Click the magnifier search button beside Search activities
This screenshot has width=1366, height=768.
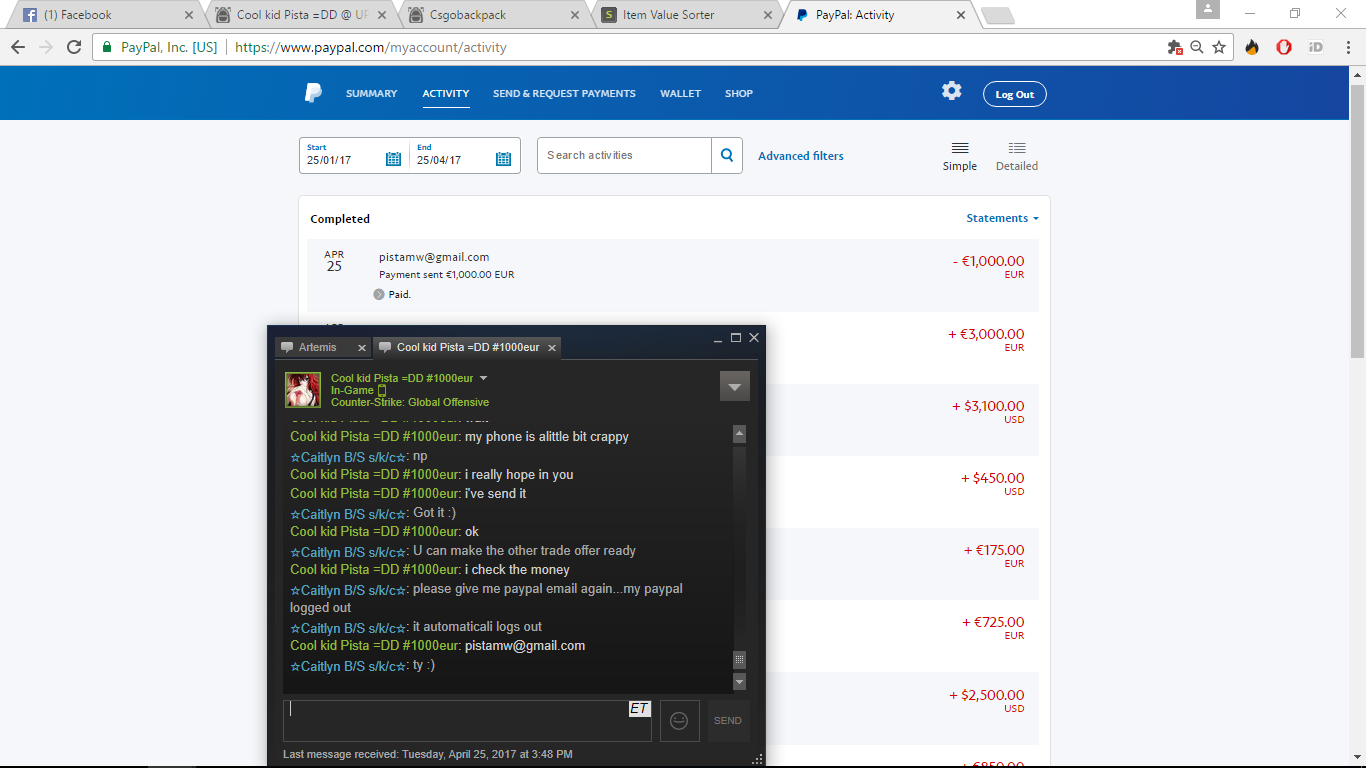pyautogui.click(x=727, y=155)
